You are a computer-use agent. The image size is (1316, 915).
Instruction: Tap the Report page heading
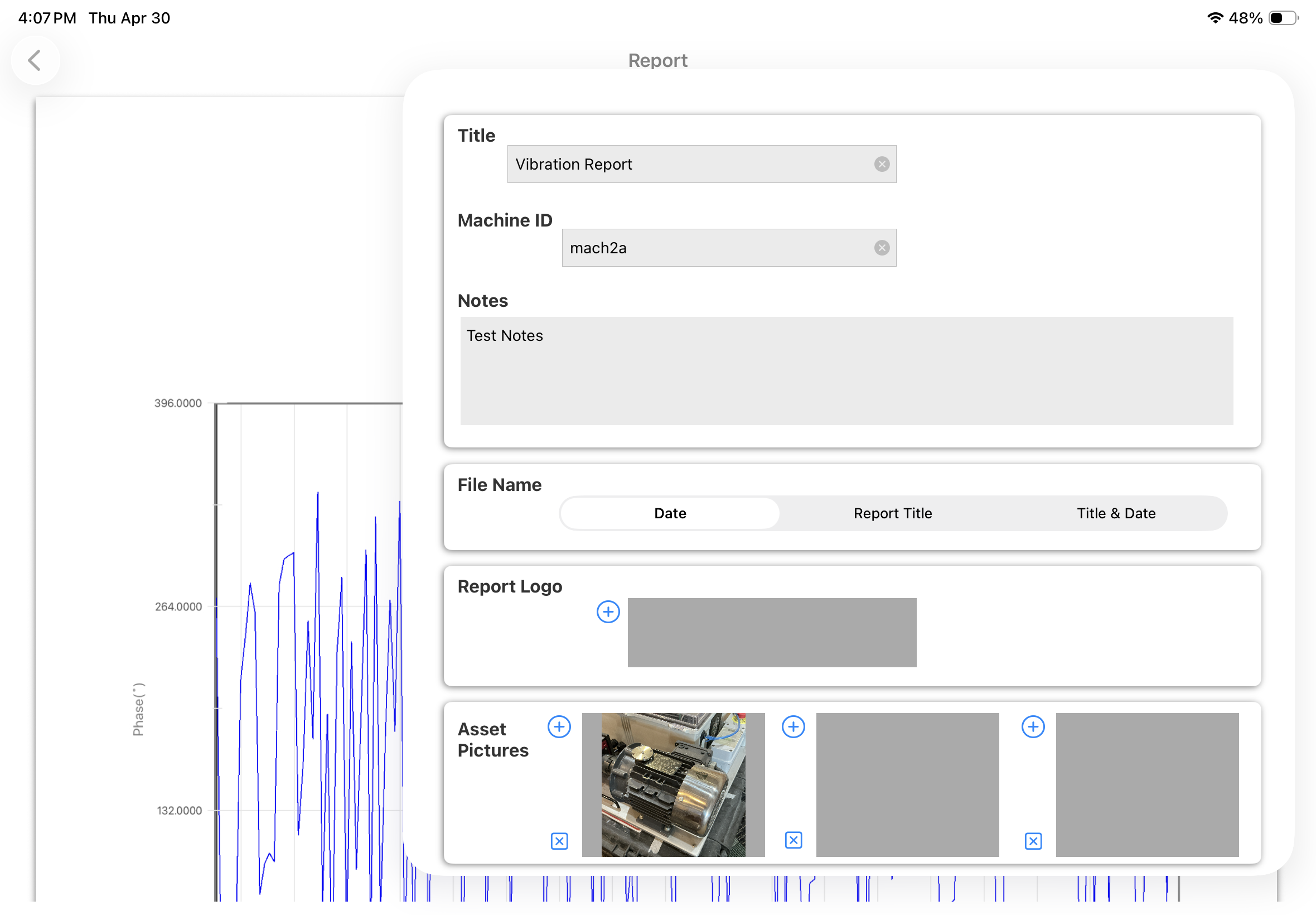657,60
